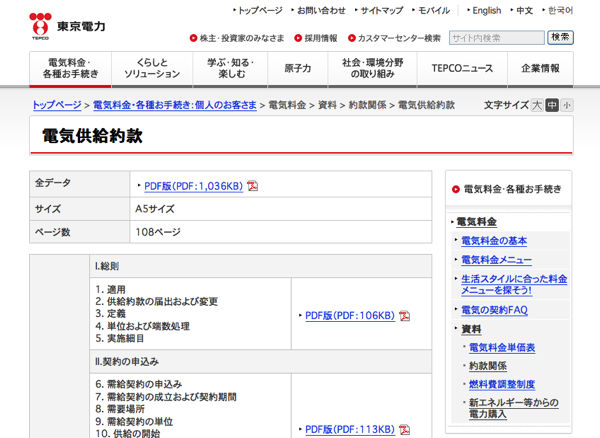Open sidebar 電気料金 link
Screen dimensions: 600x438
[476, 222]
